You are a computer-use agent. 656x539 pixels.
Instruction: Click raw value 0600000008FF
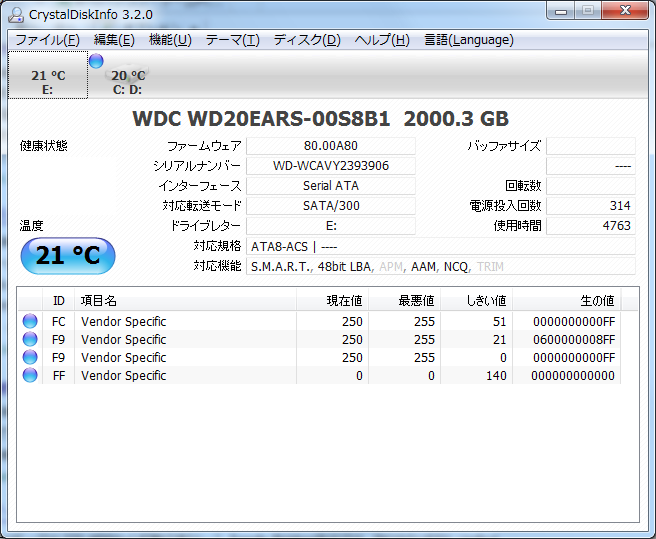574,339
